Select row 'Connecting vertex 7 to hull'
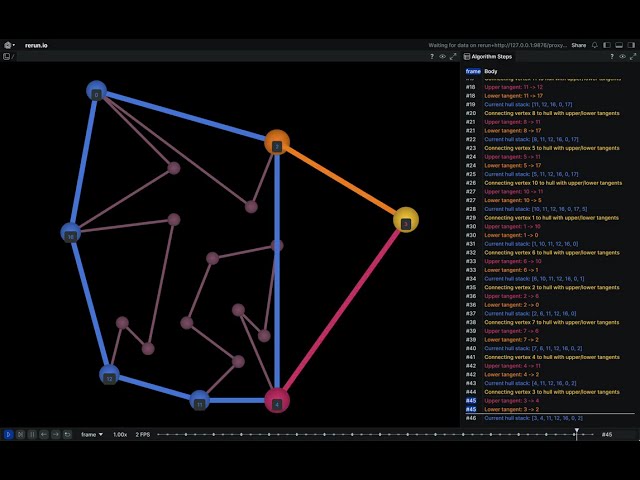 pos(550,322)
